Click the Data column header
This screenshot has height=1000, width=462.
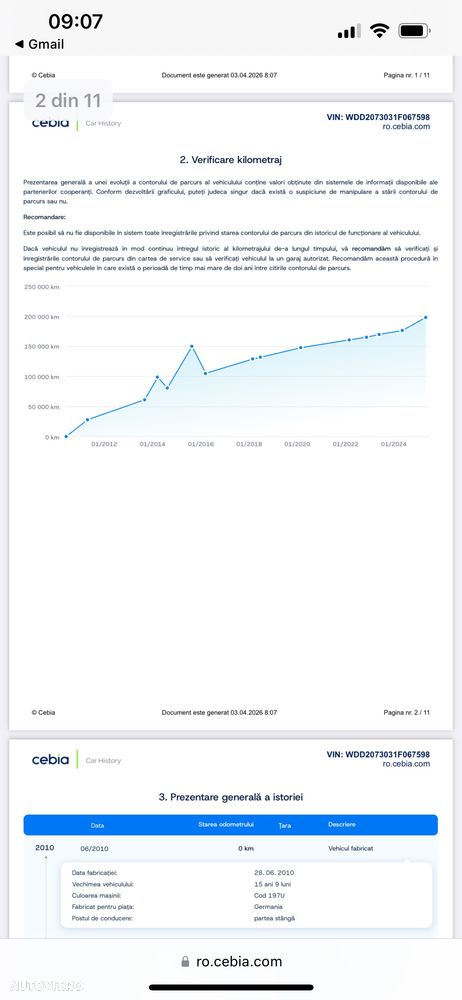pos(98,825)
